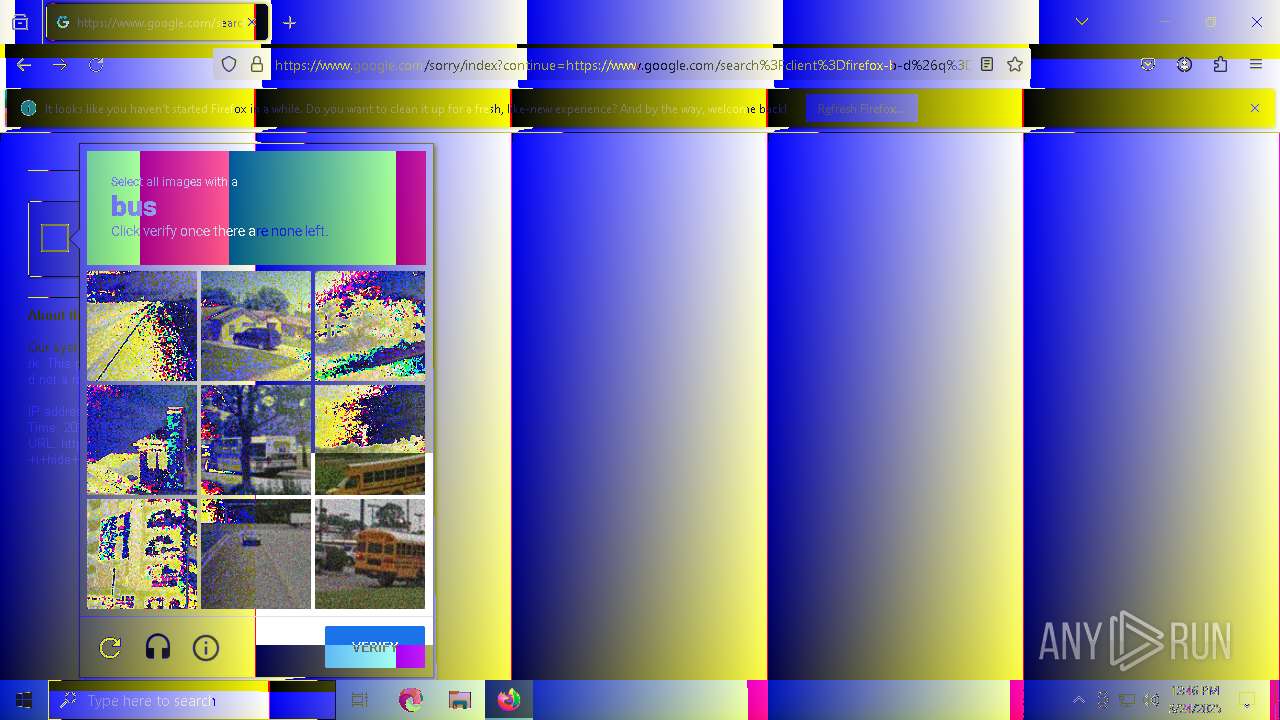Viewport: 1280px width, 720px height.
Task: Open File Explorer from taskbar
Action: point(459,700)
